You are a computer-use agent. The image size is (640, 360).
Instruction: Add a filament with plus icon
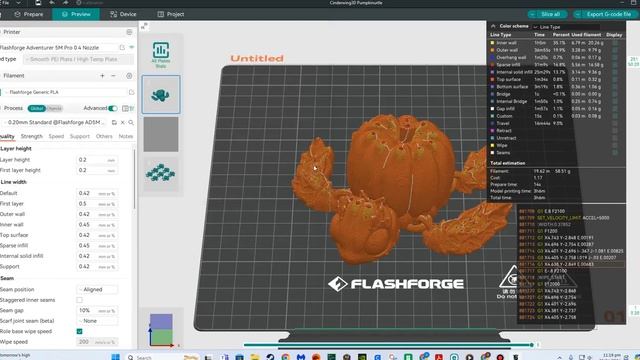tap(102, 76)
